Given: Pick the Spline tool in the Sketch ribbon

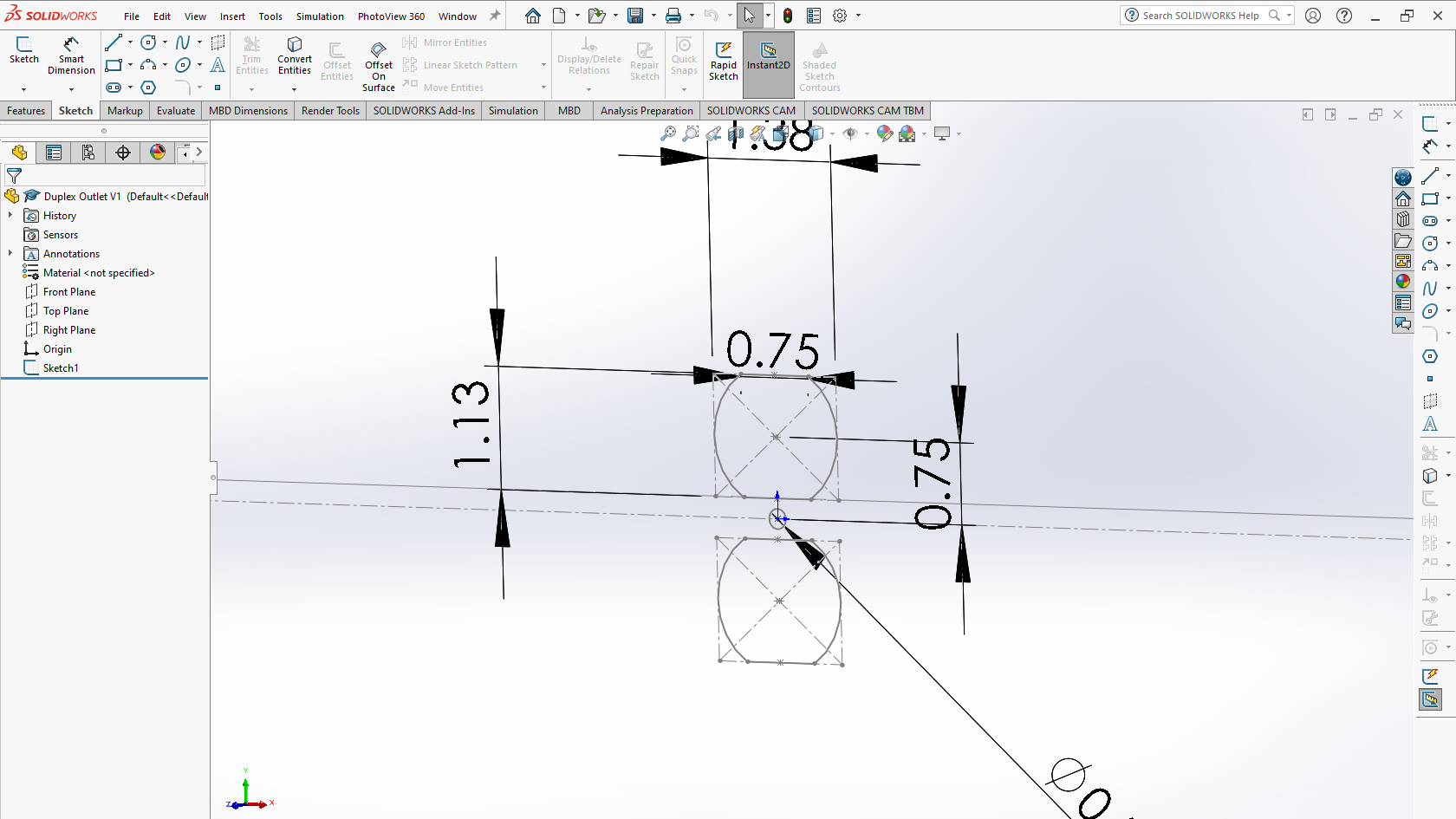Looking at the screenshot, I should point(183,42).
